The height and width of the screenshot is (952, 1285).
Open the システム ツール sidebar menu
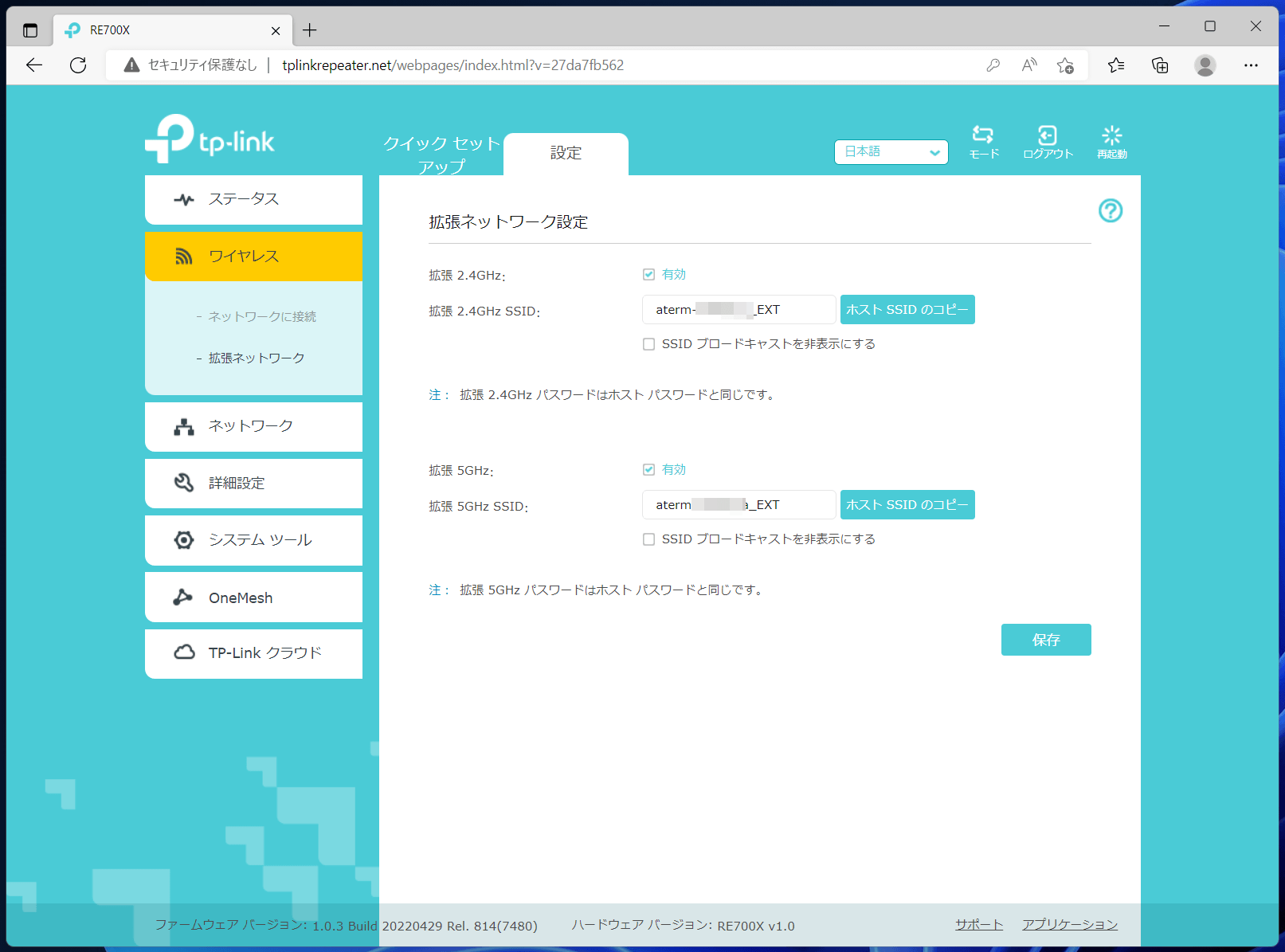click(253, 540)
